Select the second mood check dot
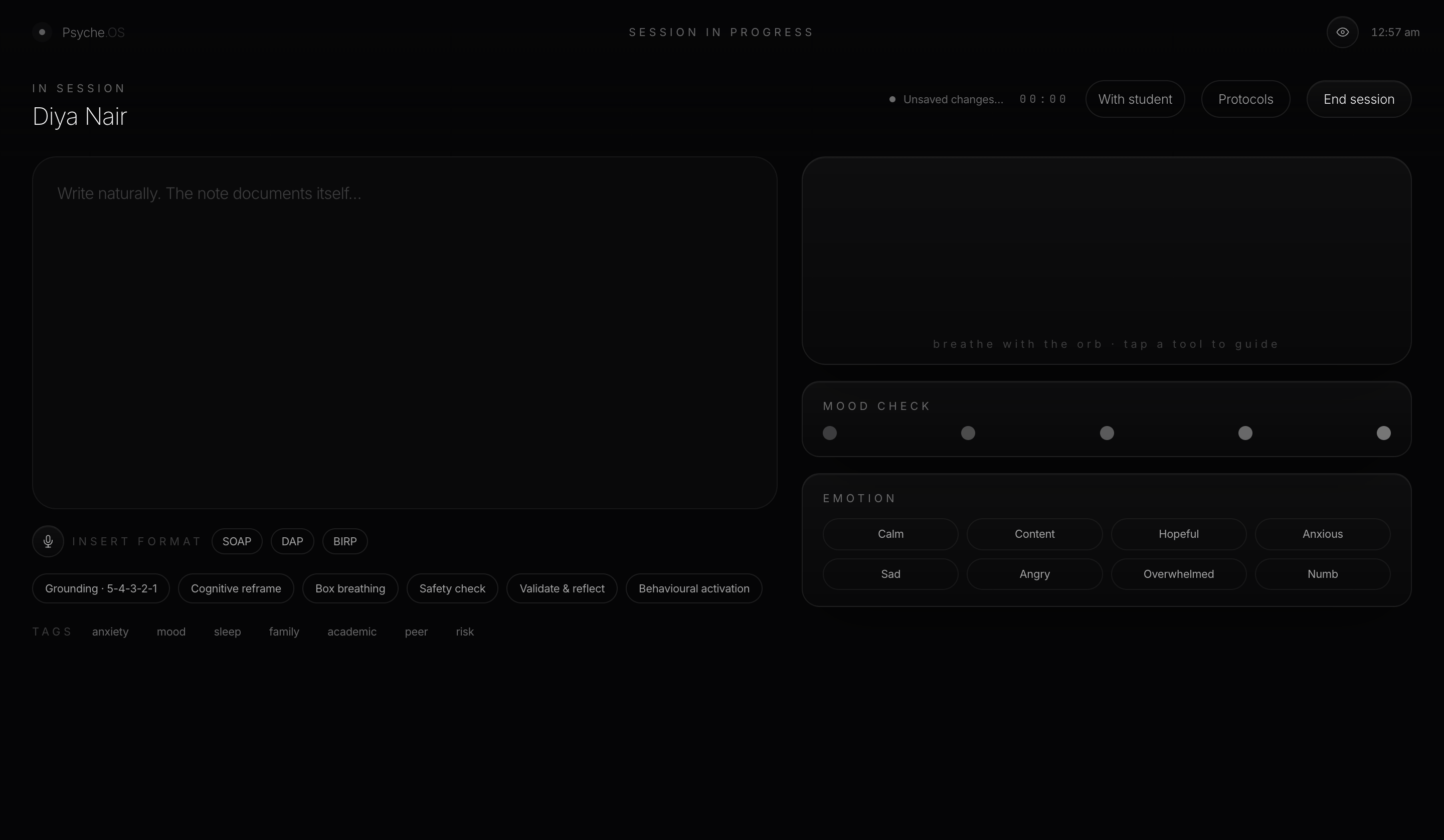Viewport: 1444px width, 840px height. (968, 433)
